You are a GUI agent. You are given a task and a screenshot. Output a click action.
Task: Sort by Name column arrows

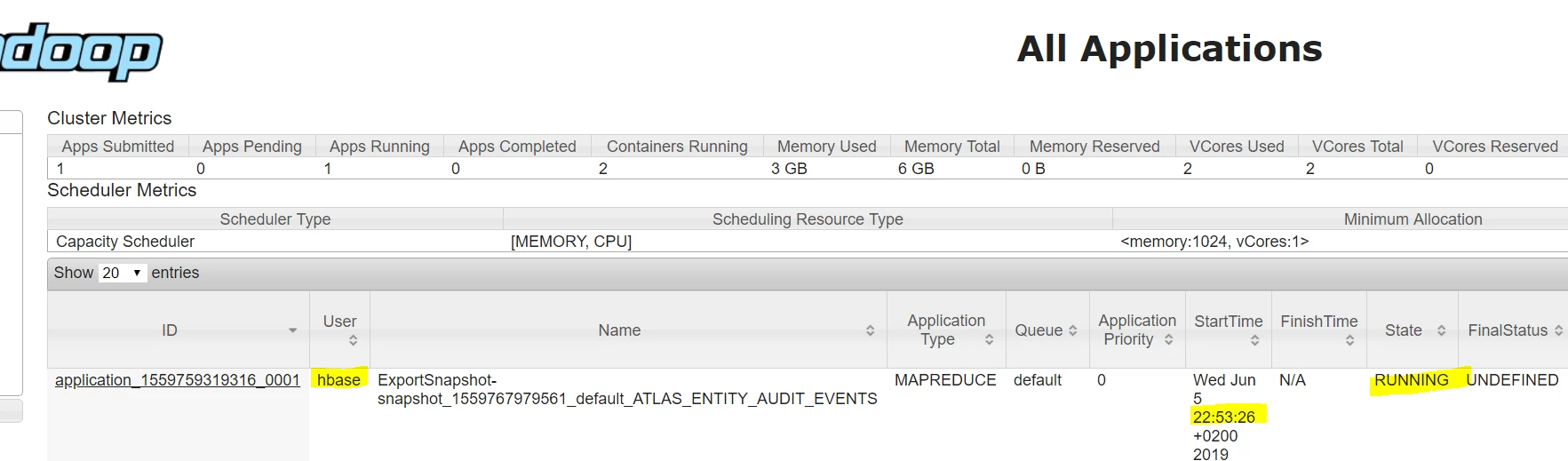tap(870, 330)
